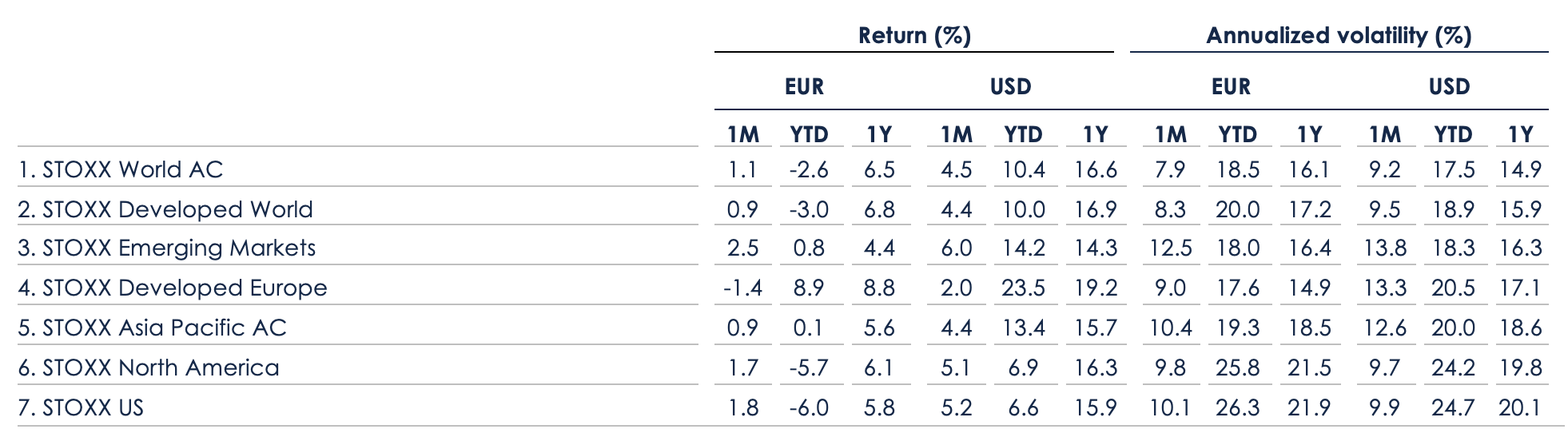This screenshot has width=1568, height=441.
Task: Choose the STOXX Asia Pacific AC row label
Action: coord(152,328)
